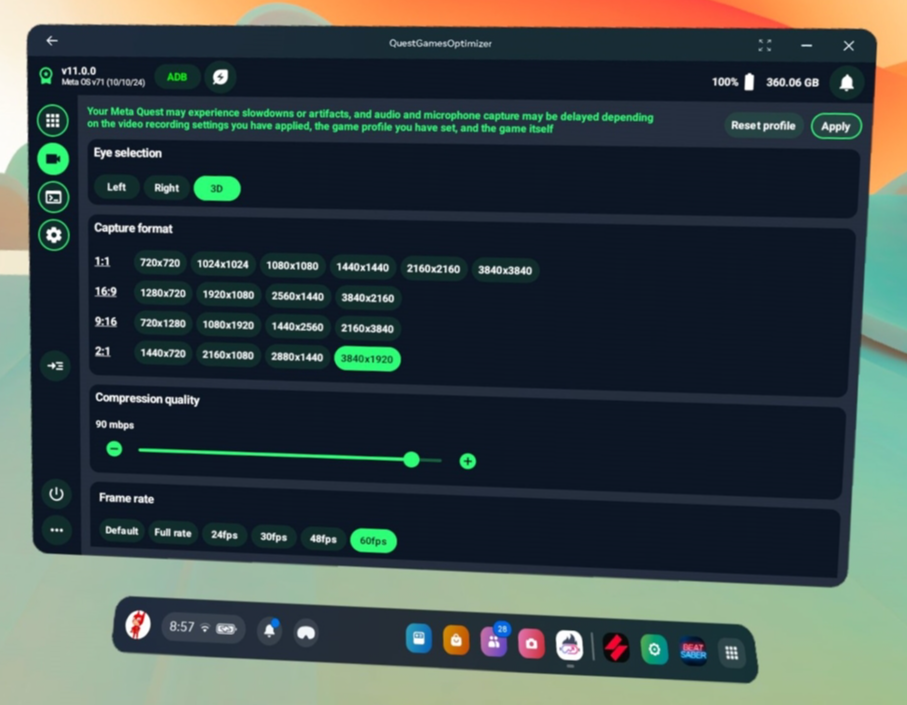Apply the video capture settings
Viewport: 907px width, 705px height.
coord(836,127)
